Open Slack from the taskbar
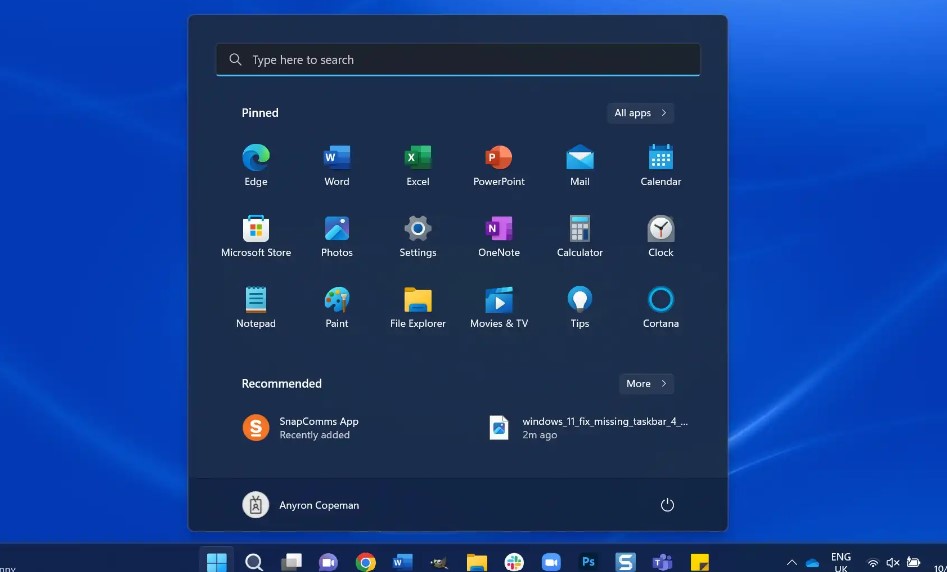The height and width of the screenshot is (572, 947). point(514,562)
